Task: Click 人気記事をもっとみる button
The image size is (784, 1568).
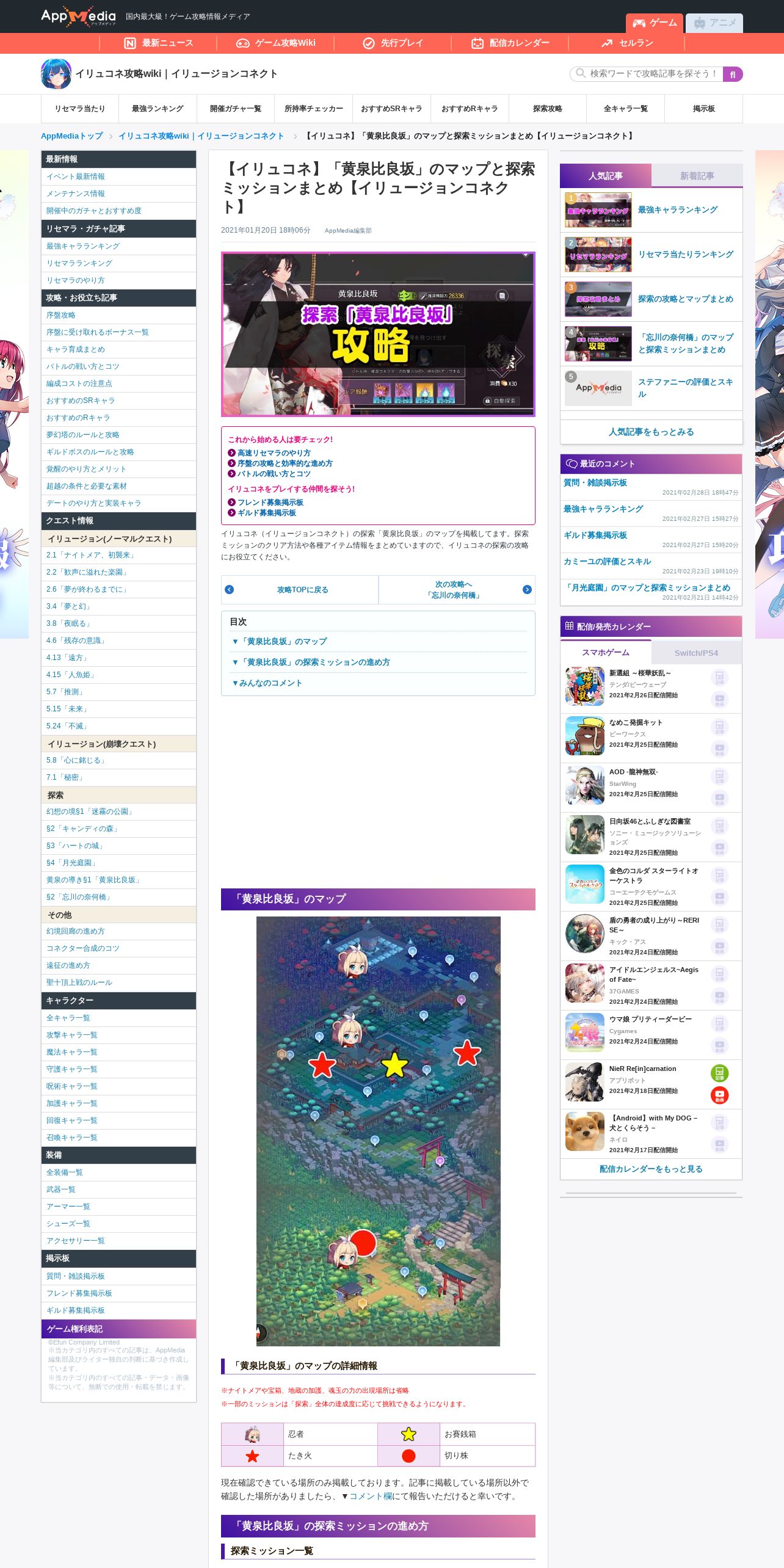Action: [652, 432]
